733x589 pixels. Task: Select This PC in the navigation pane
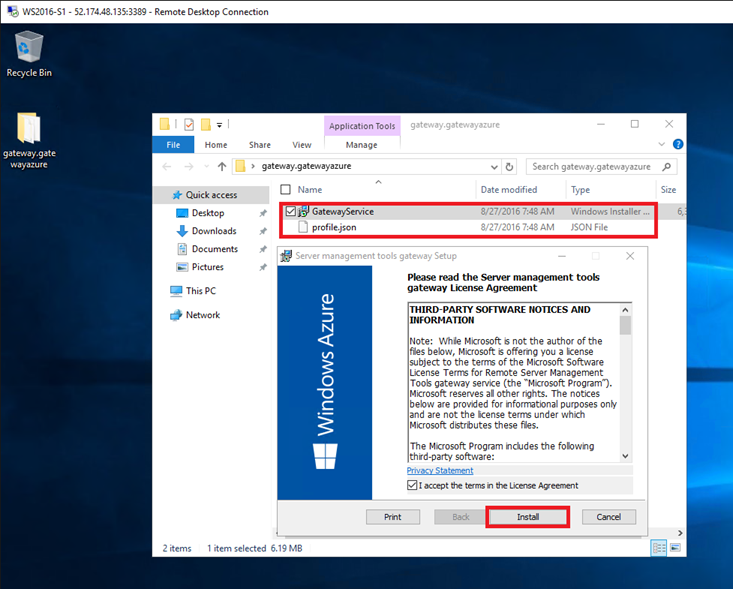click(201, 291)
